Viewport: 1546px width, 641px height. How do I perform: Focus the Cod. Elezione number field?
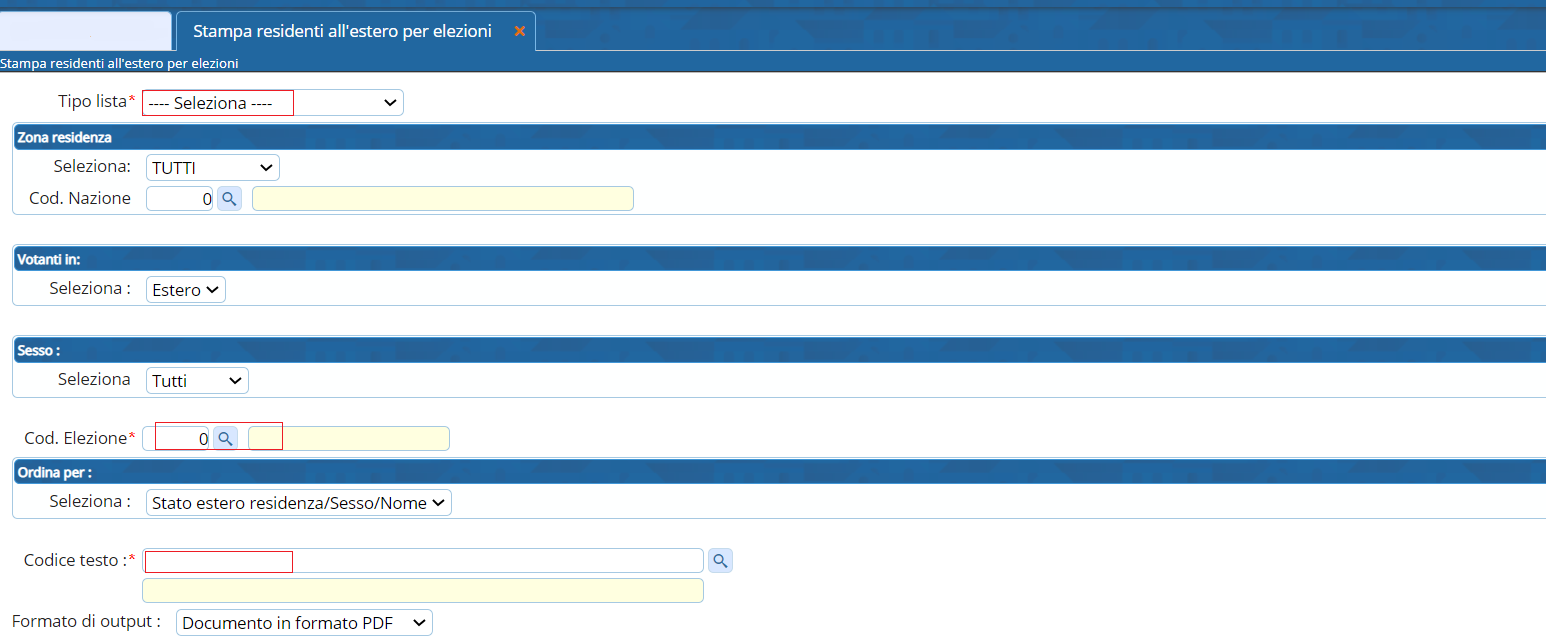click(177, 438)
